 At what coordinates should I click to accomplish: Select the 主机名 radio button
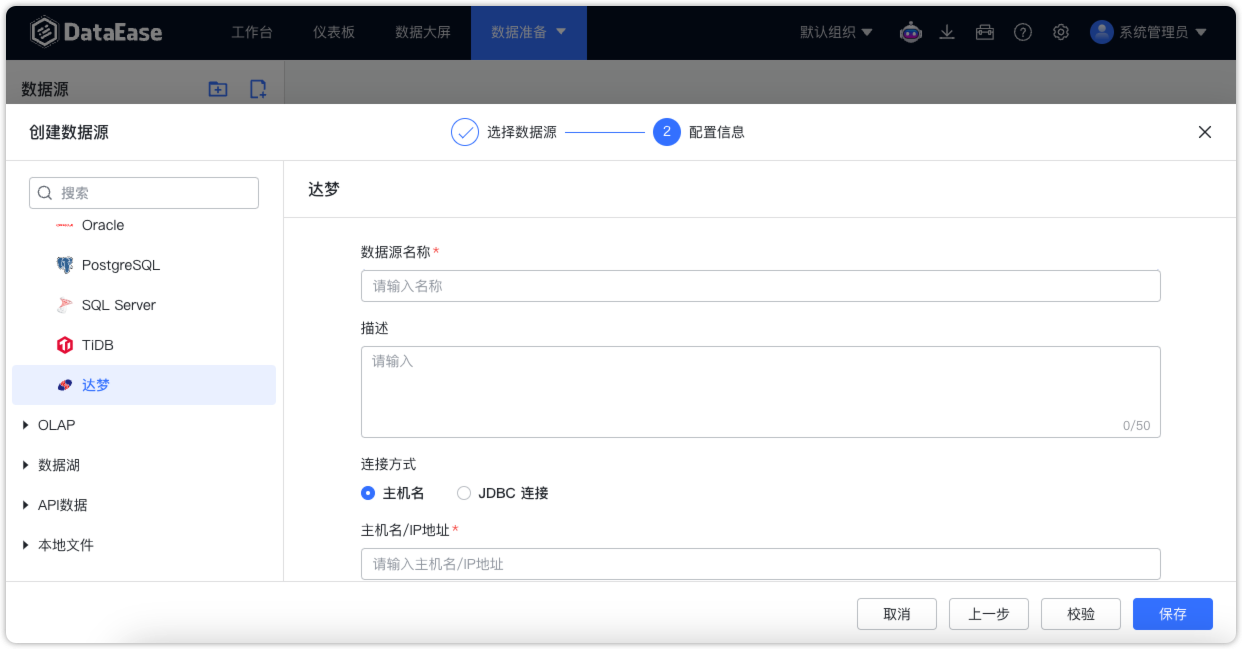click(x=367, y=492)
